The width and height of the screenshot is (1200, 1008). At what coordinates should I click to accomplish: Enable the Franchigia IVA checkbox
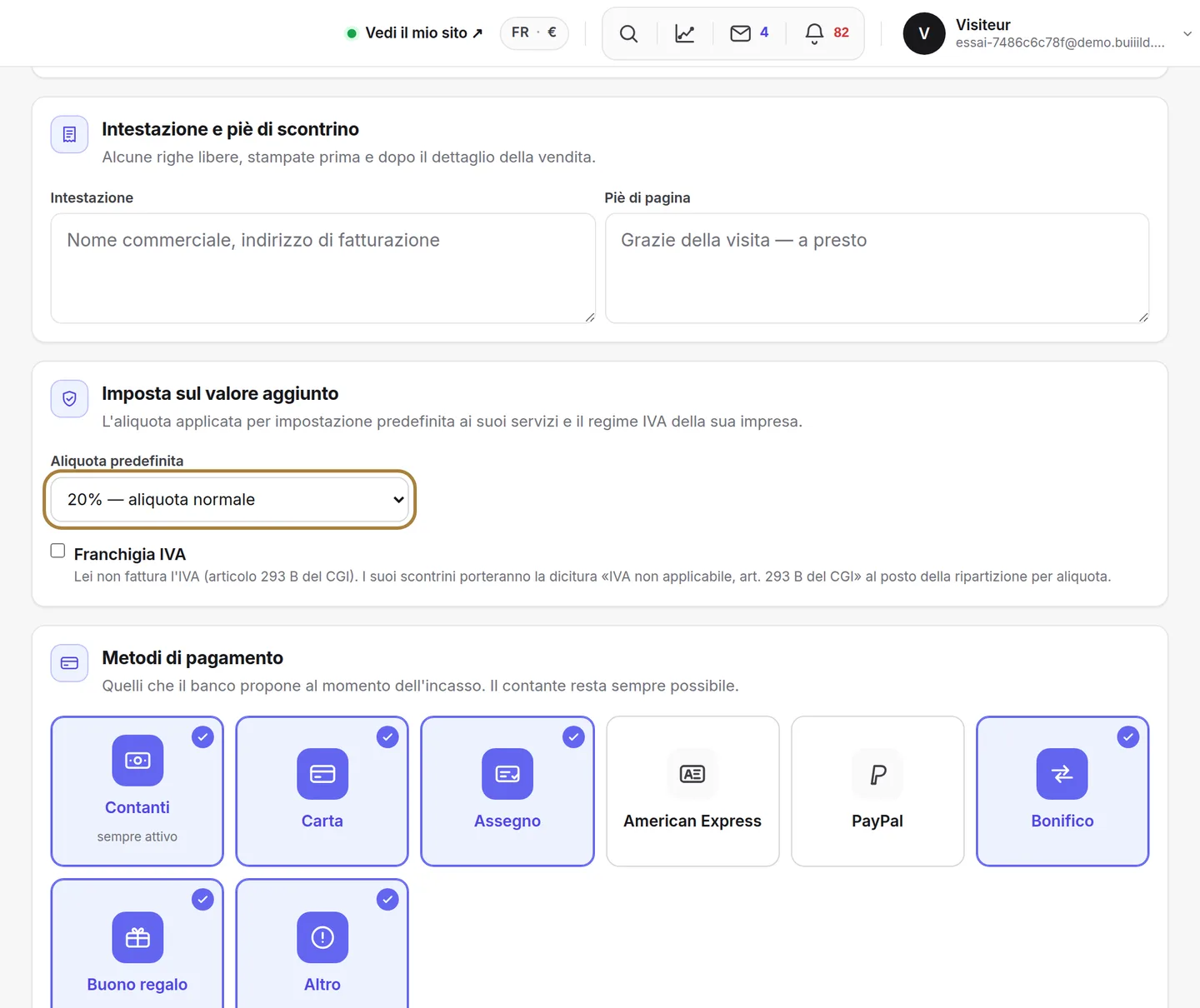tap(57, 551)
